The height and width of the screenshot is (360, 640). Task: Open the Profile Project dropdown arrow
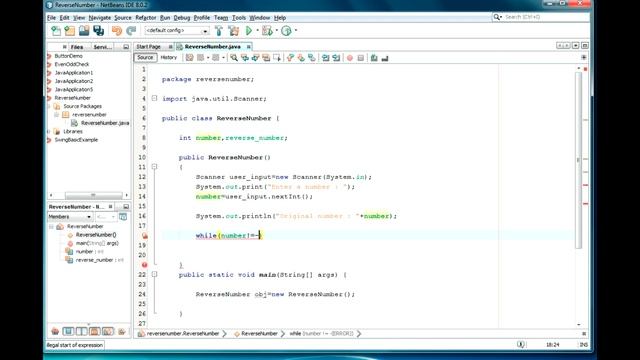296,31
